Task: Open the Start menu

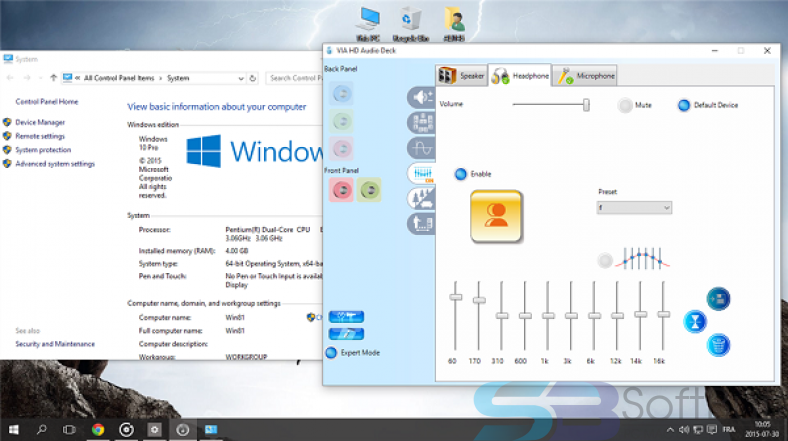Action: 14,429
